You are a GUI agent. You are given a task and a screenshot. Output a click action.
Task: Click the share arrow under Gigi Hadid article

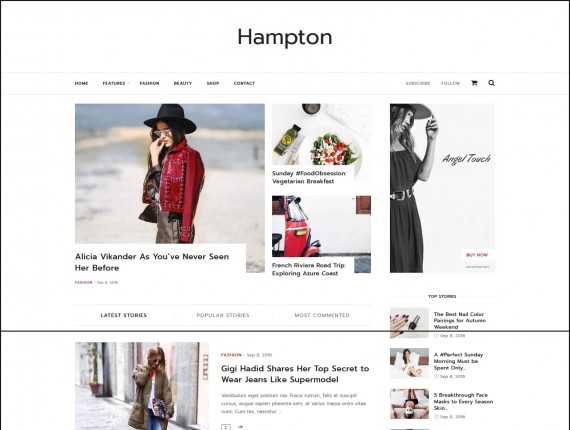click(240, 427)
